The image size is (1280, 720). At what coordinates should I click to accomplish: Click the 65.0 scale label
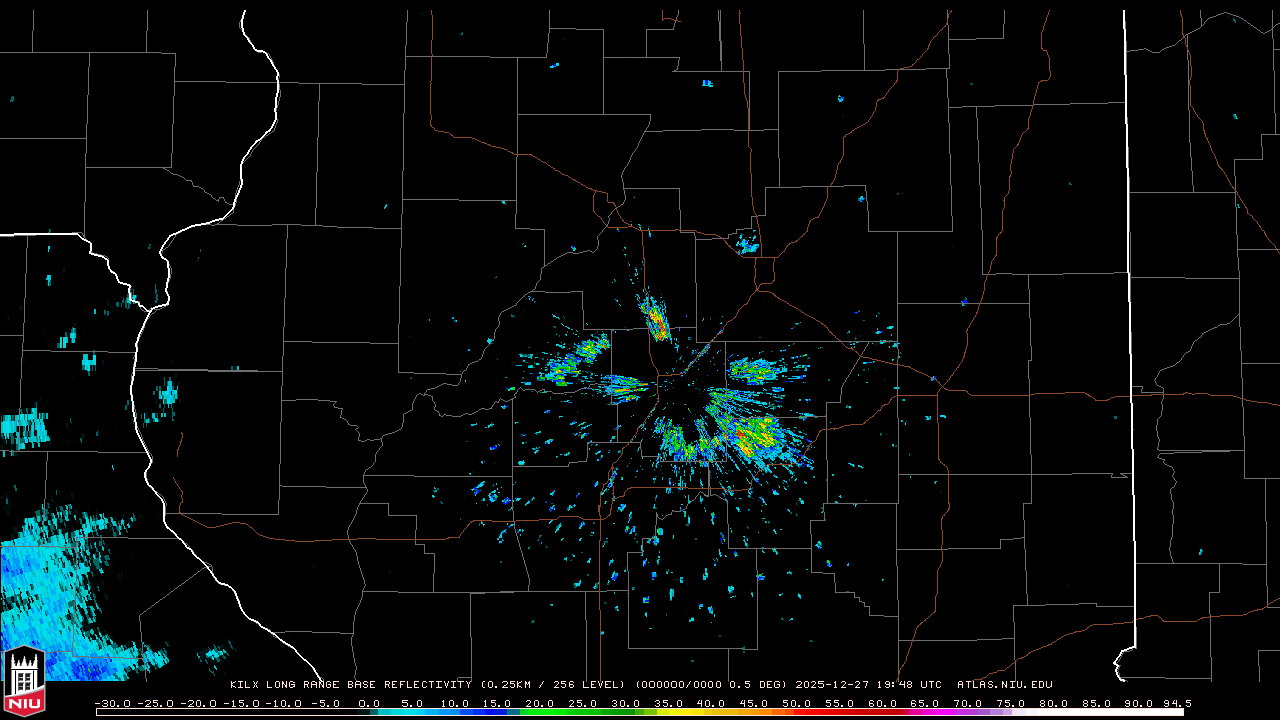coord(927,703)
